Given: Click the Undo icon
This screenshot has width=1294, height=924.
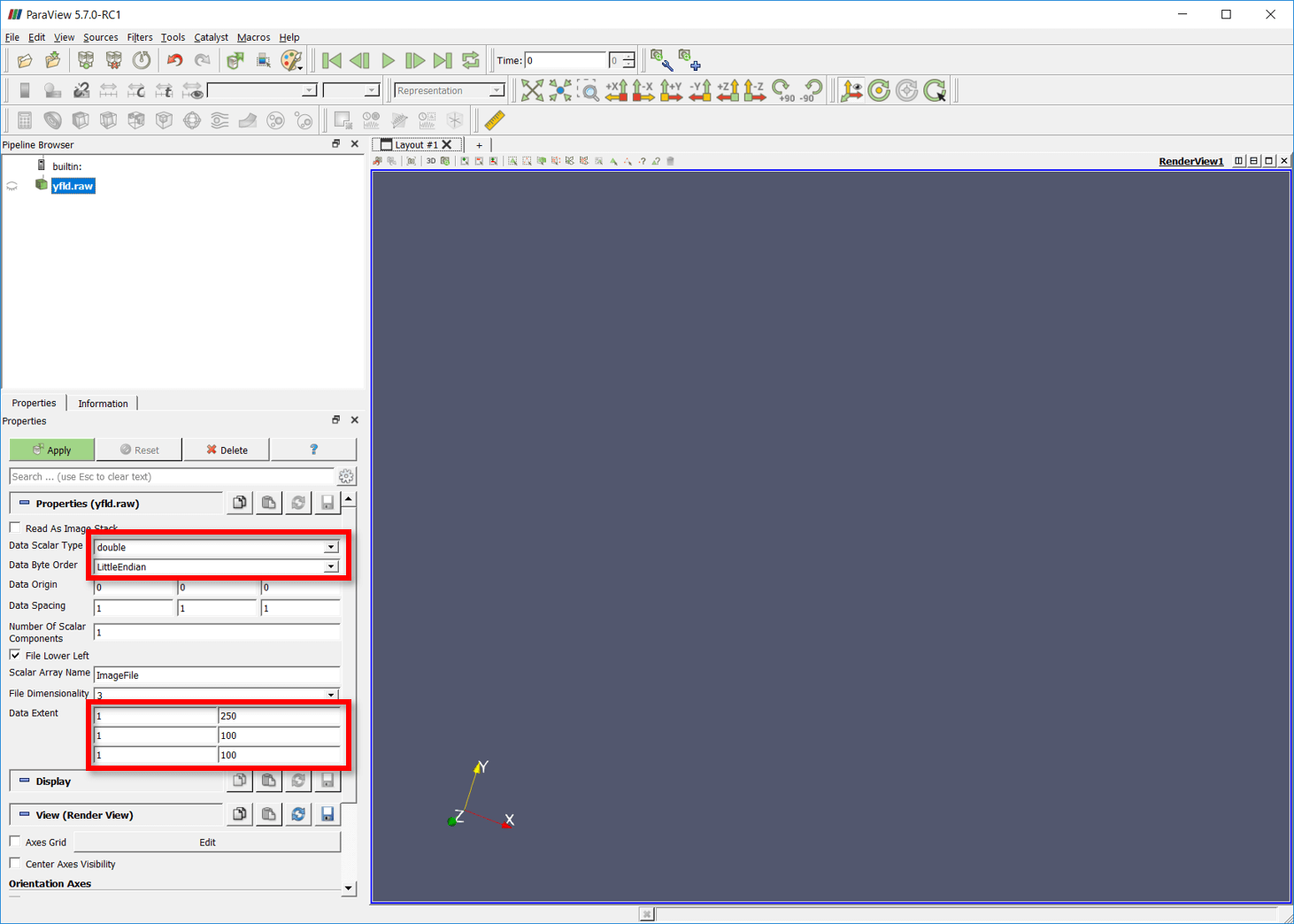Looking at the screenshot, I should click(x=174, y=60).
